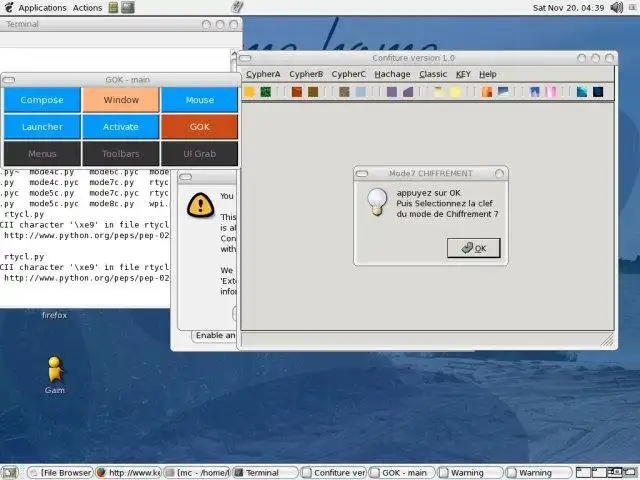The height and width of the screenshot is (480, 640).
Task: Select the Mouse button in GOK
Action: coord(200,100)
